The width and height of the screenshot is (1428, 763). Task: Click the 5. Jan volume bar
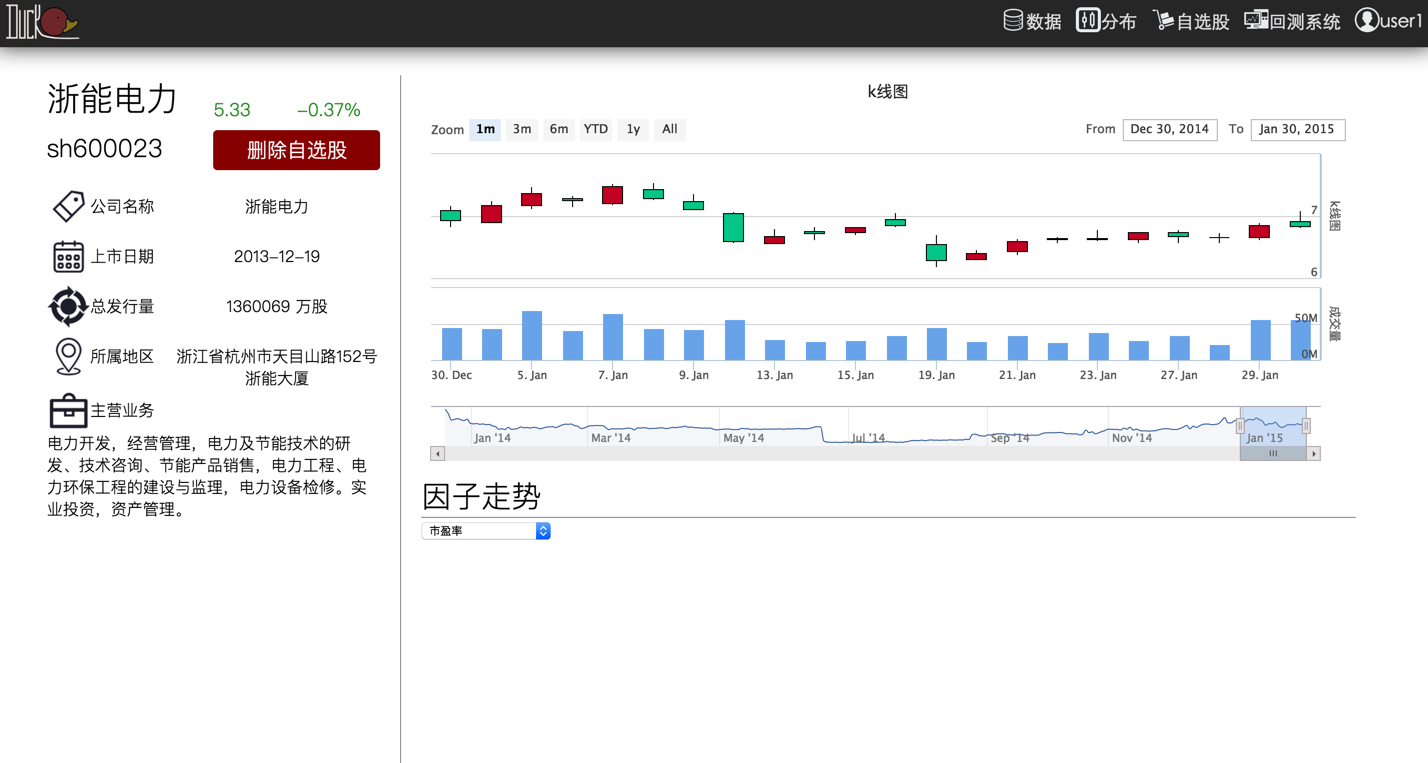pyautogui.click(x=532, y=336)
